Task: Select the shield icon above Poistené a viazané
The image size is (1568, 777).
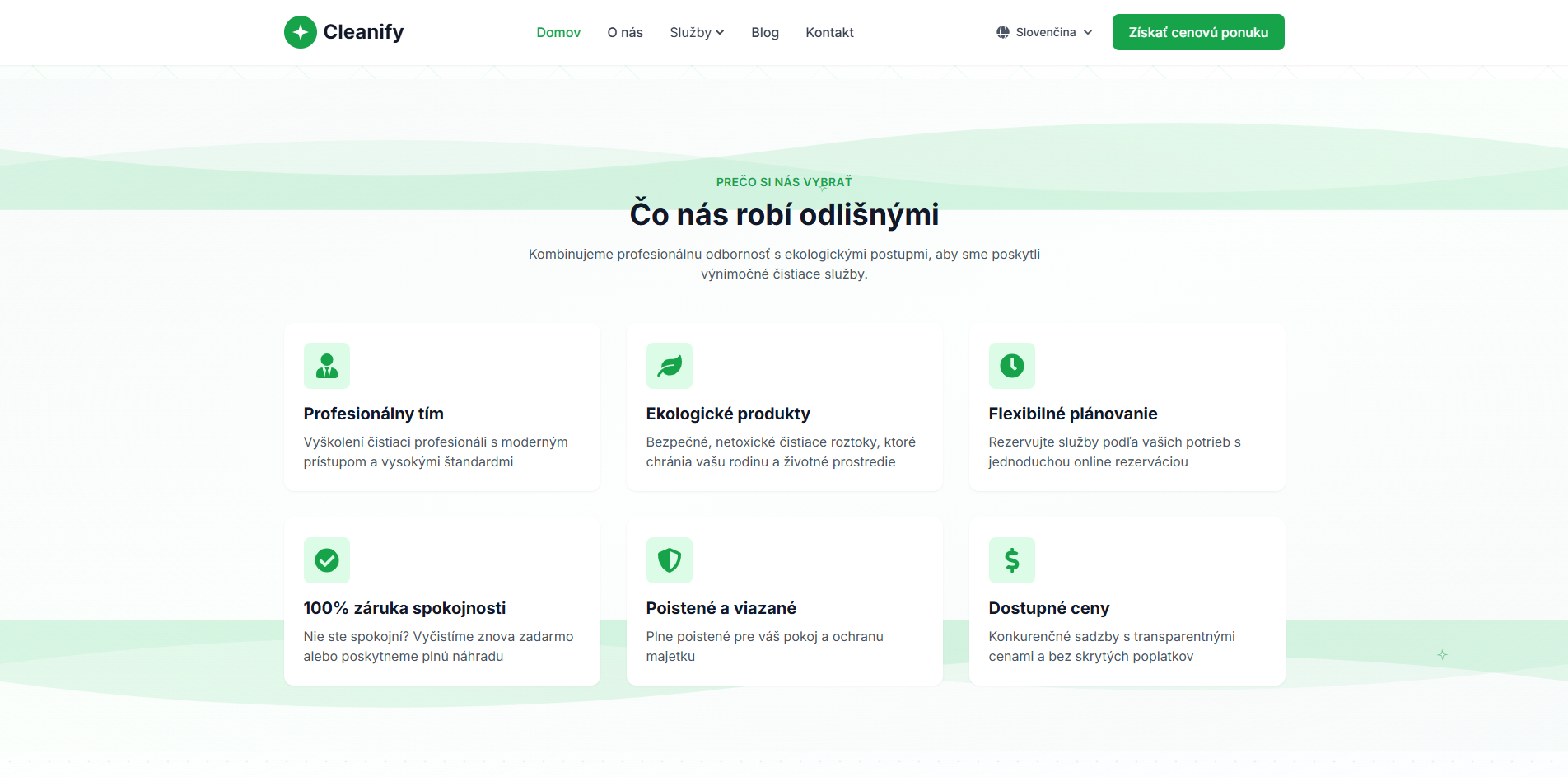Action: pos(670,559)
